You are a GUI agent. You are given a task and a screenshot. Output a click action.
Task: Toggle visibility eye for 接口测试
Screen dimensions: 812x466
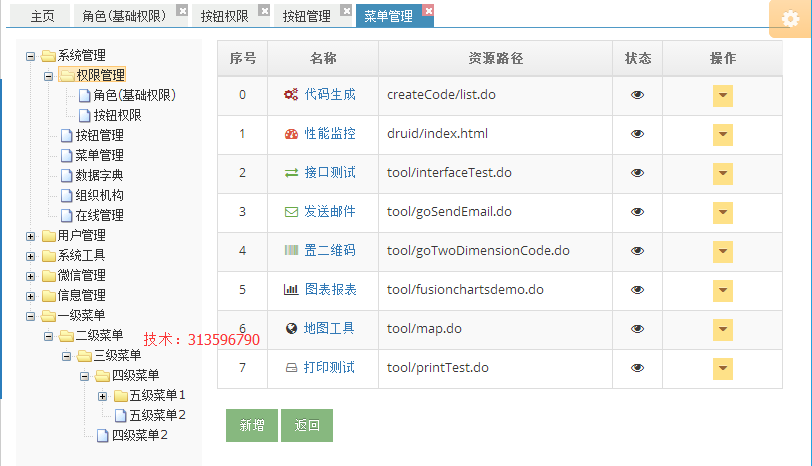click(x=637, y=173)
